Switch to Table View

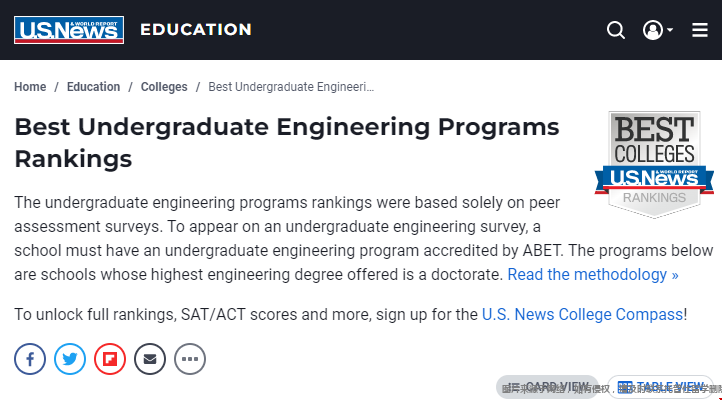[x=661, y=387]
